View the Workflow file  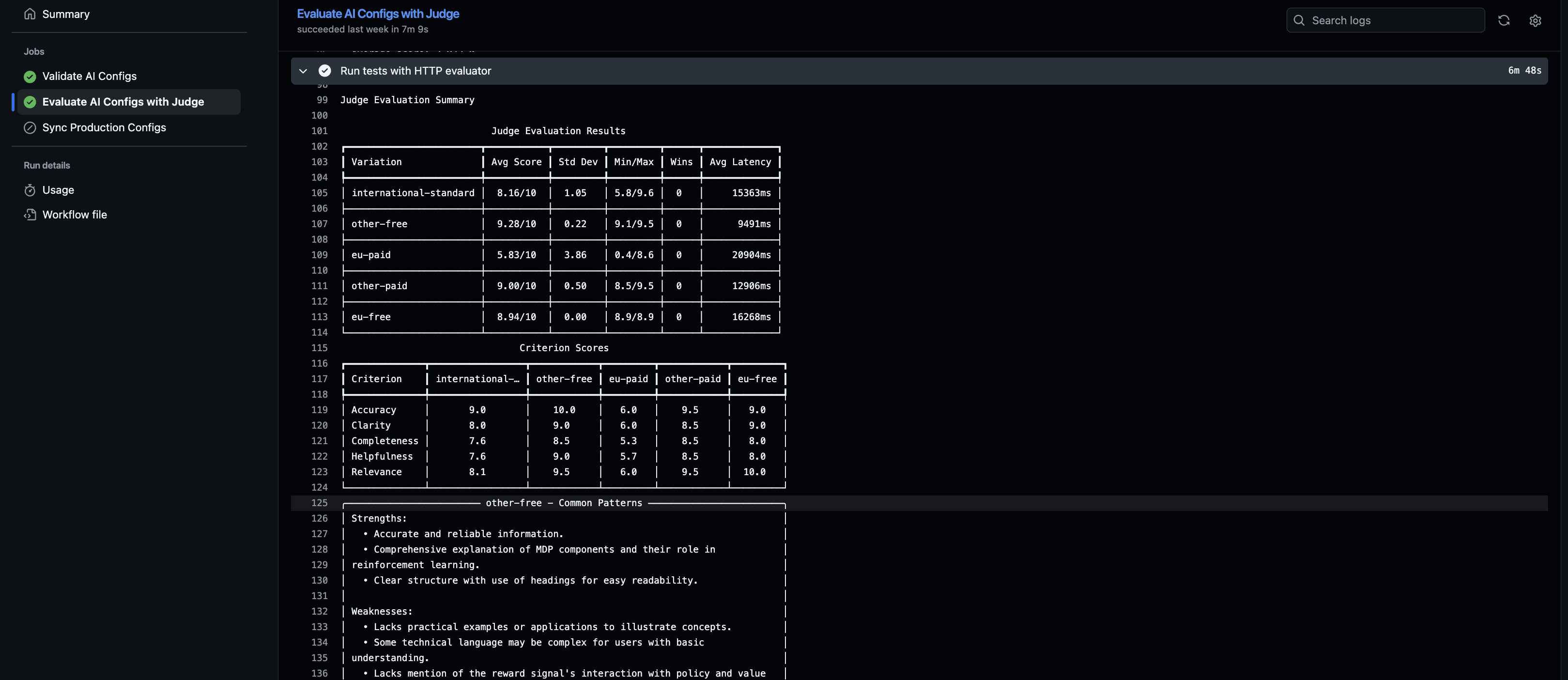(74, 214)
